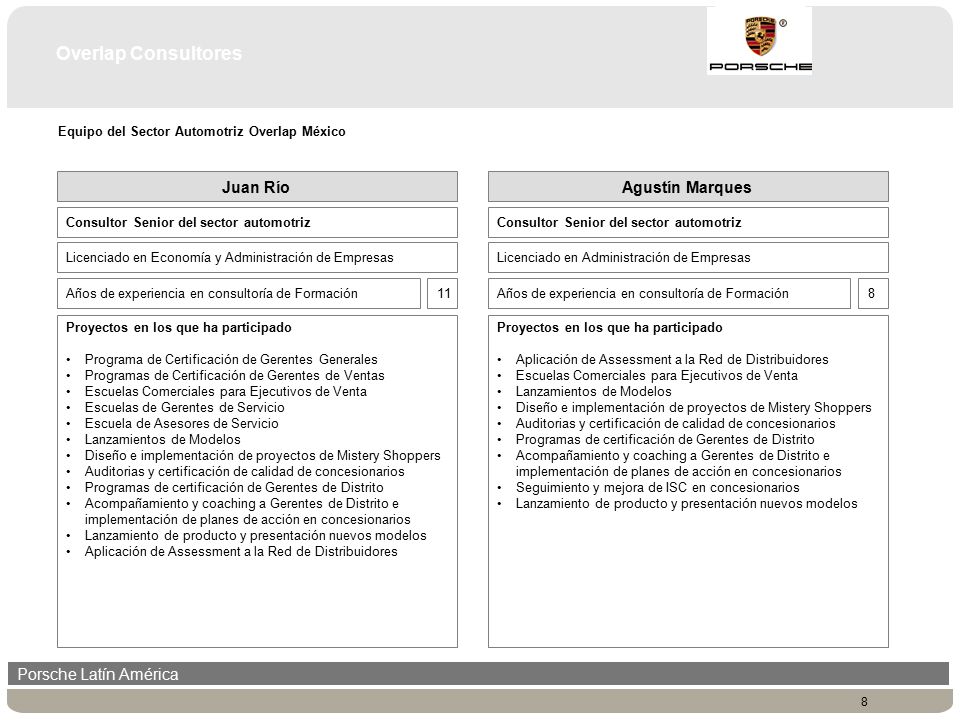Click 'Consultor Senior del sector automotriz' under Juan Río

point(257,222)
